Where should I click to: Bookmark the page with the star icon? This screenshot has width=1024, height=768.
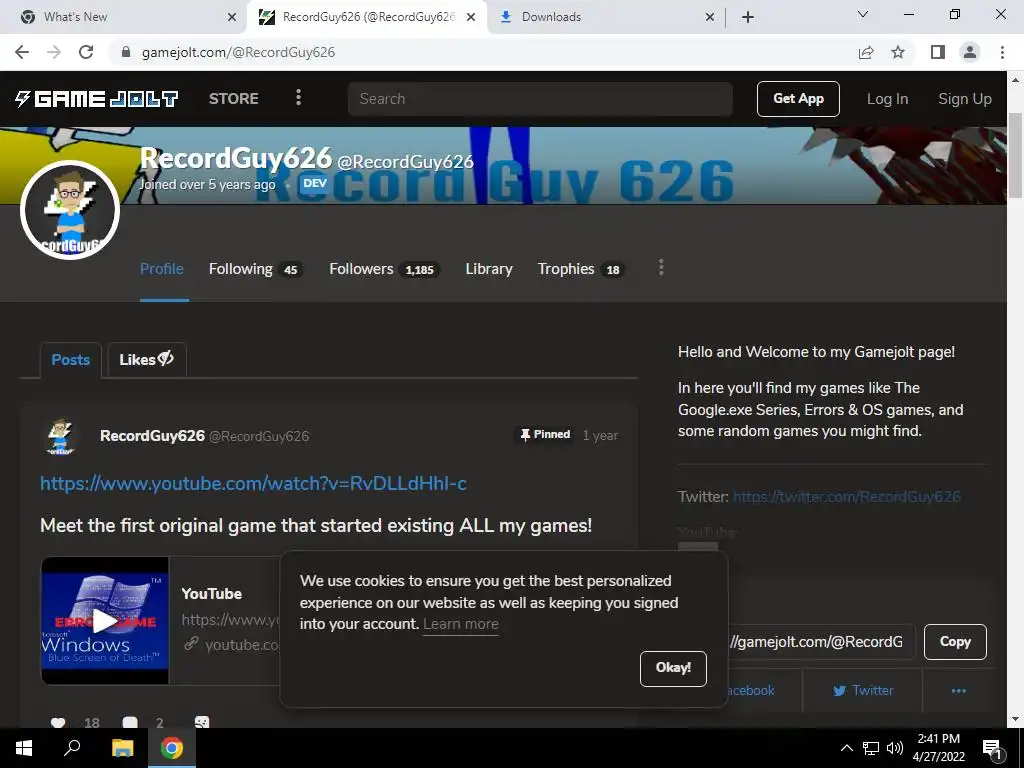coord(898,52)
